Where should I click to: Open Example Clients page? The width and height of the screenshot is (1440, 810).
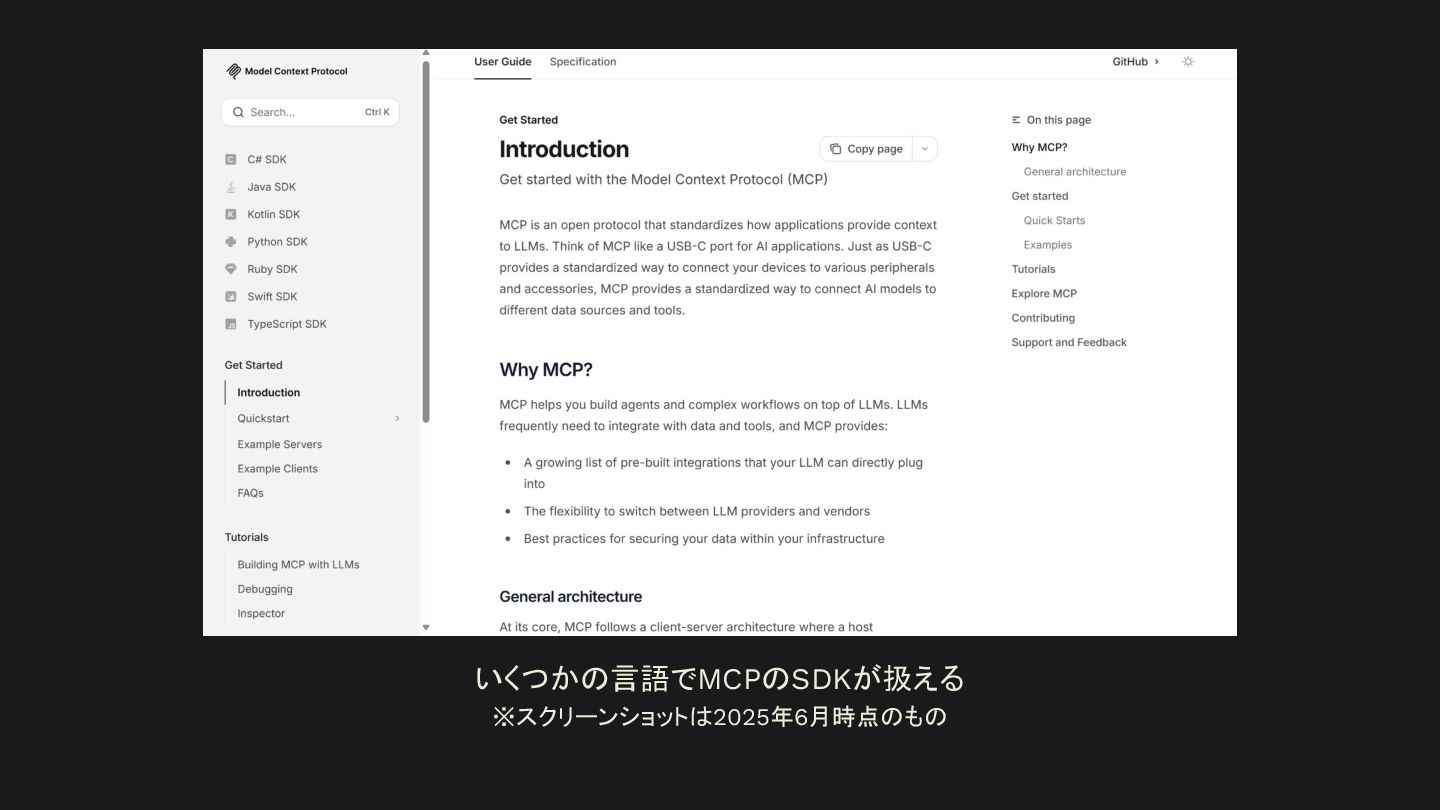pyautogui.click(x=278, y=469)
